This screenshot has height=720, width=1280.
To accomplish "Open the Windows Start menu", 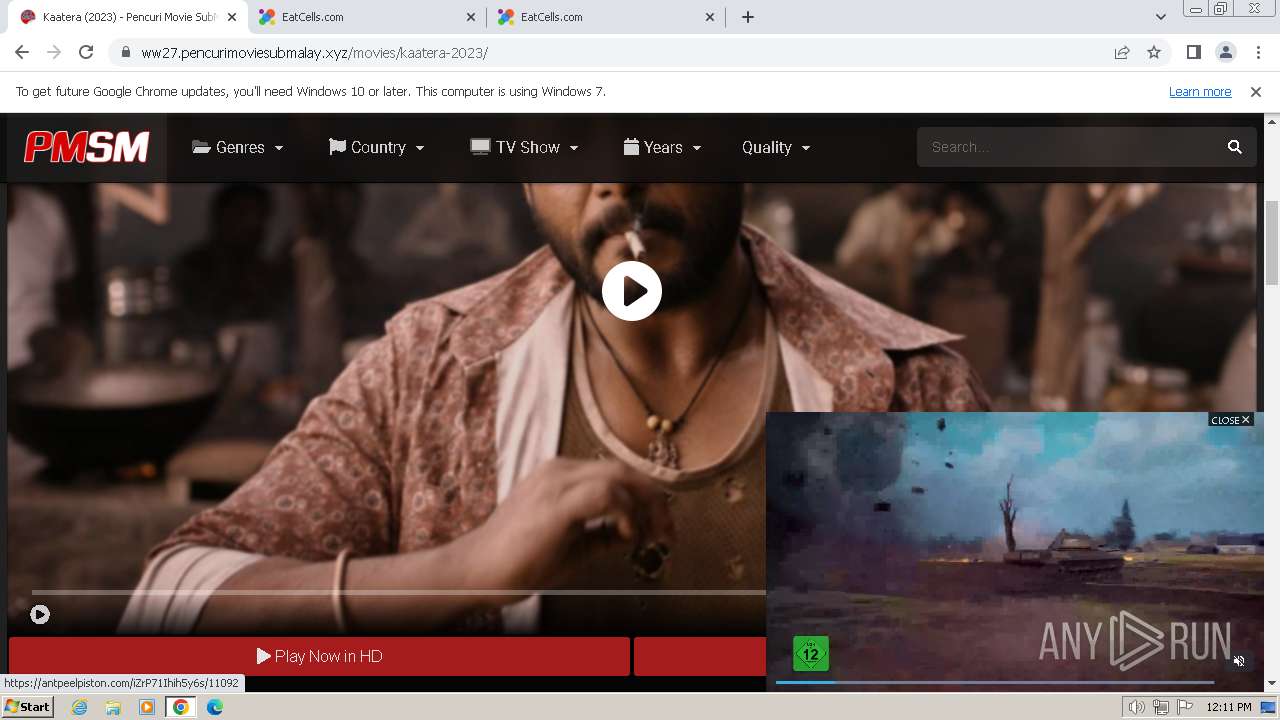I will point(27,707).
